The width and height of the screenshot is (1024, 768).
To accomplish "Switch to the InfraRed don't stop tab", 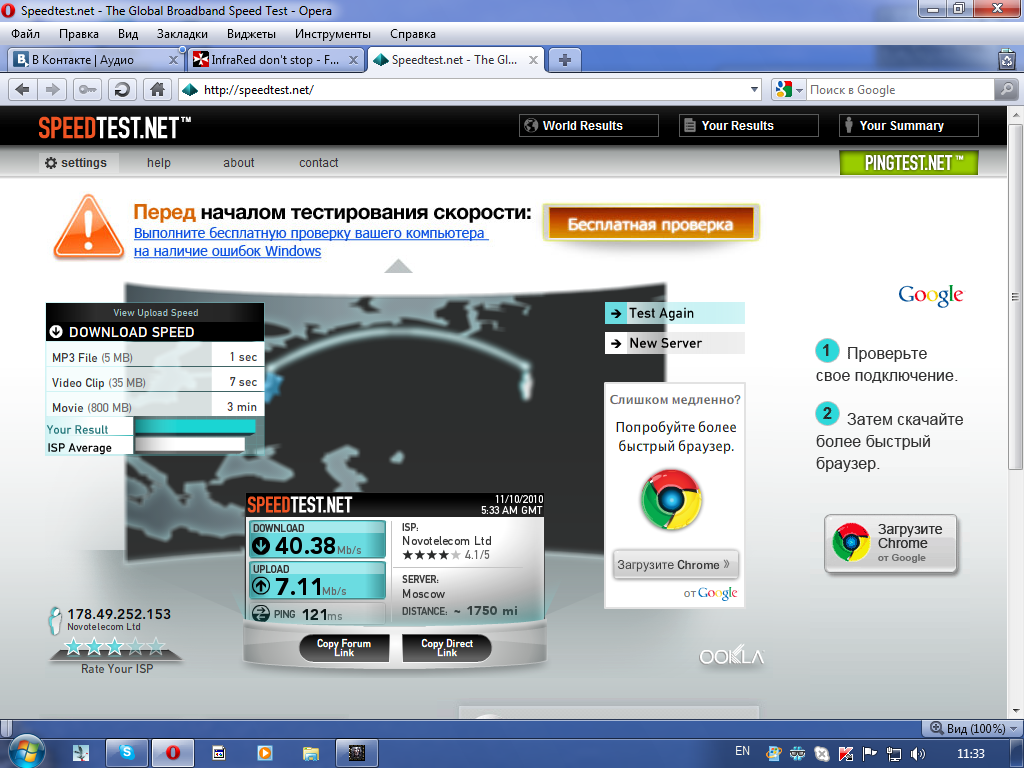I will [276, 60].
